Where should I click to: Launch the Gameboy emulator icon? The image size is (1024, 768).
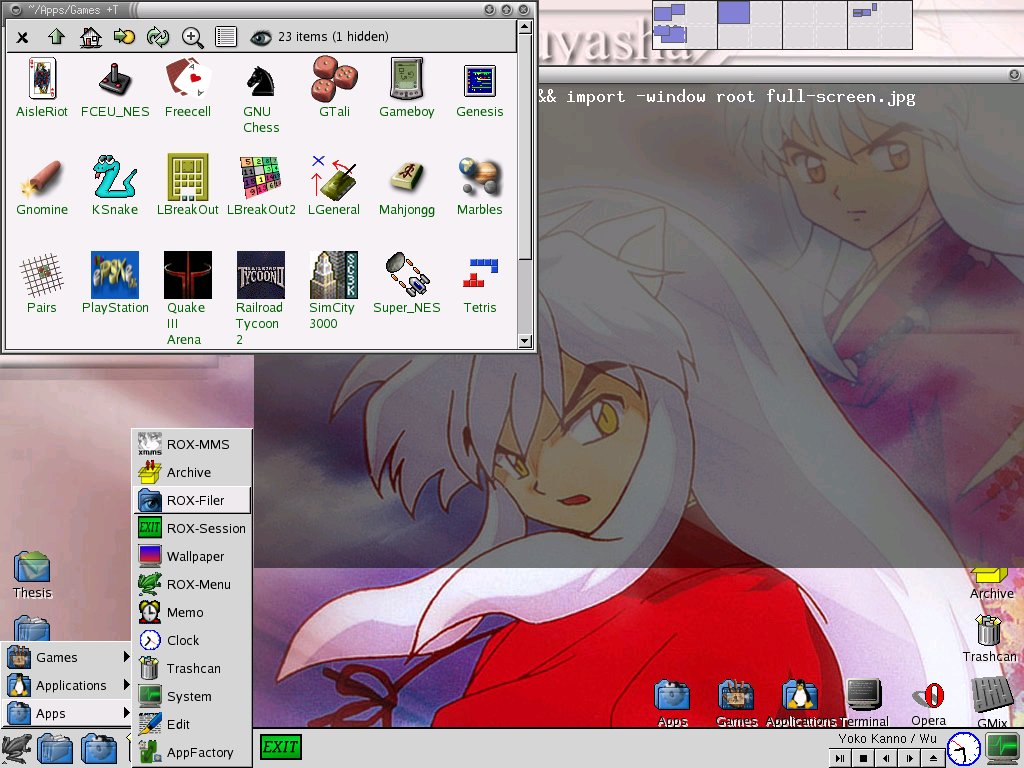[407, 88]
